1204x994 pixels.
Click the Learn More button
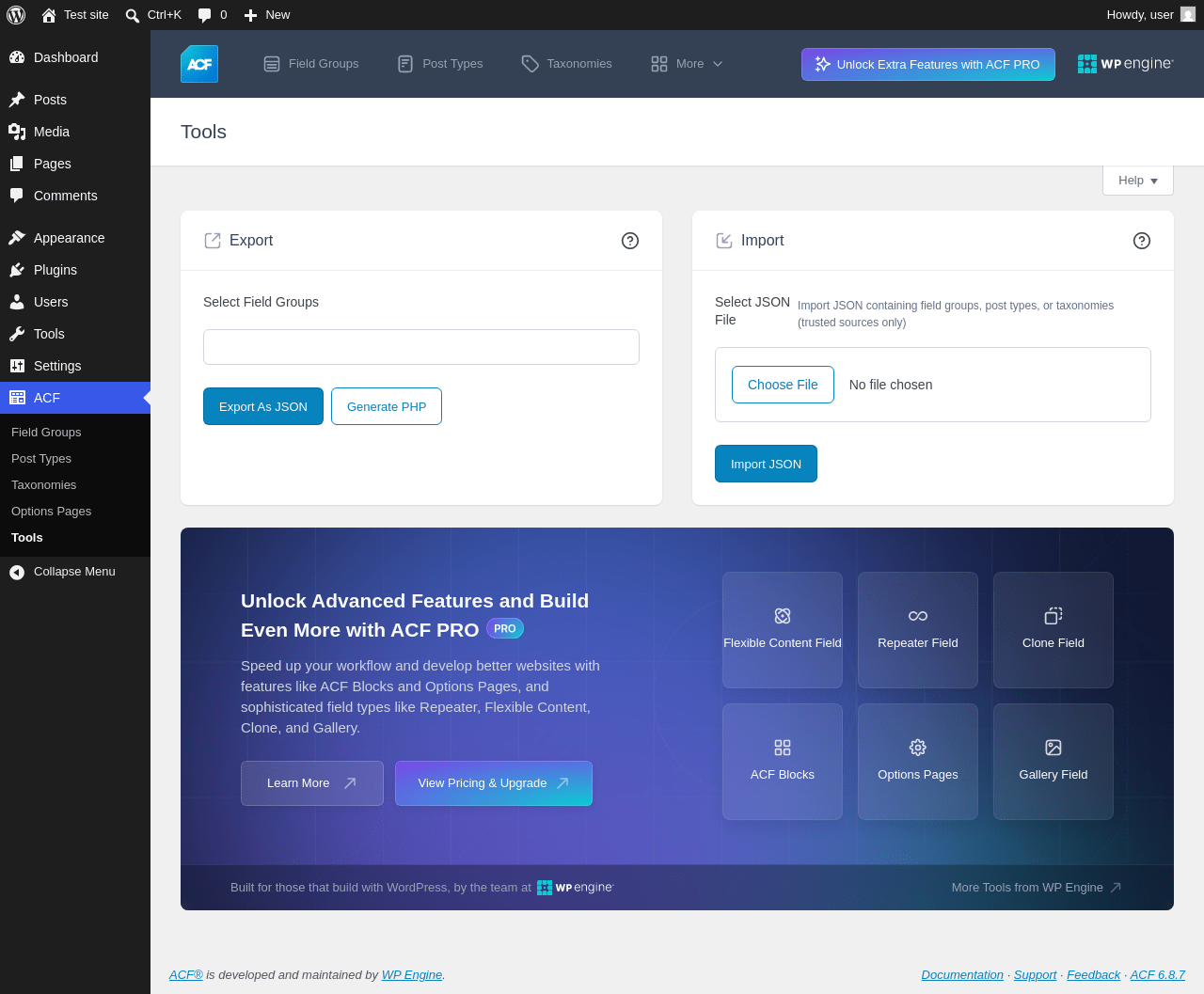[x=312, y=783]
